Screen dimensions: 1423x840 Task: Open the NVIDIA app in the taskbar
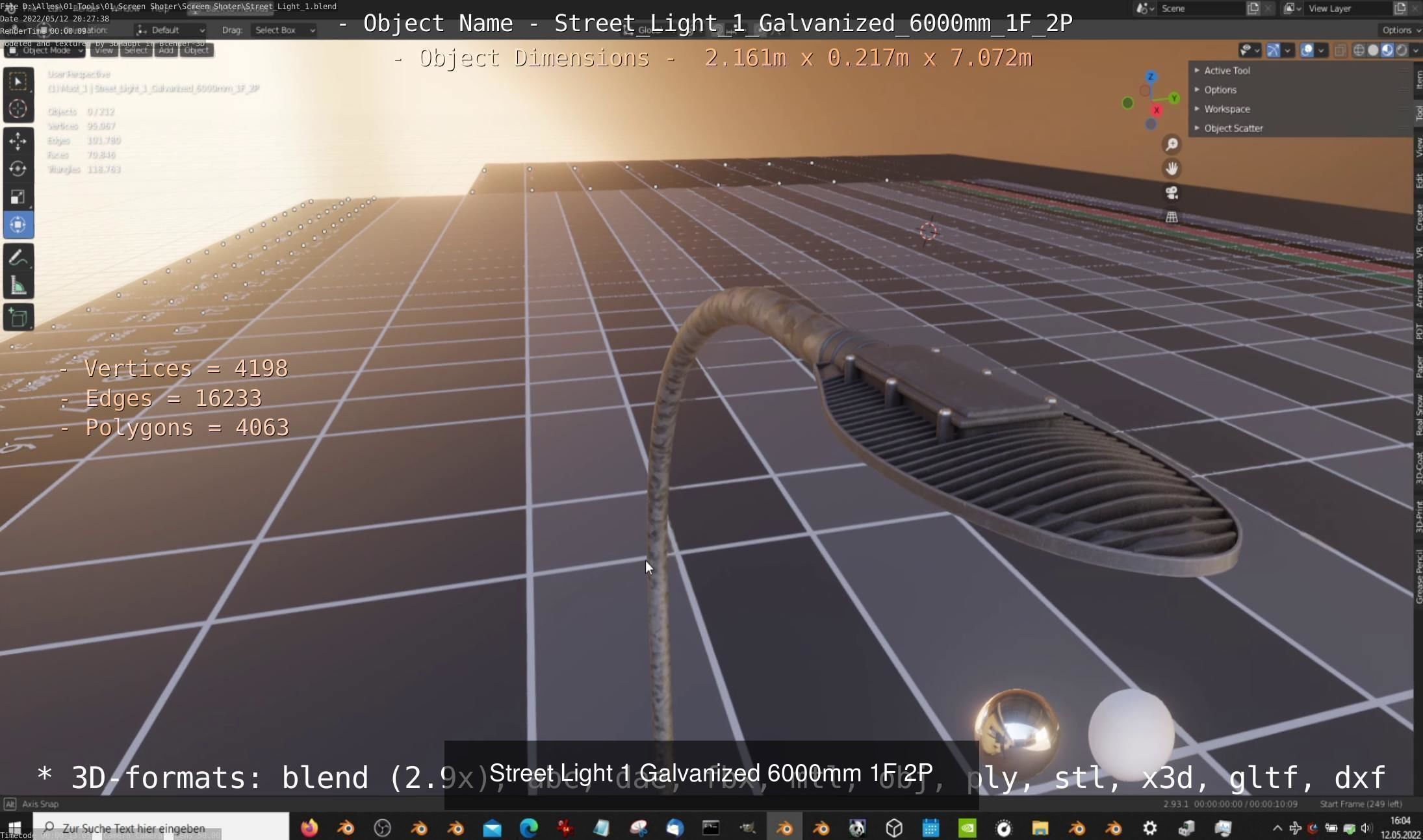pos(968,828)
